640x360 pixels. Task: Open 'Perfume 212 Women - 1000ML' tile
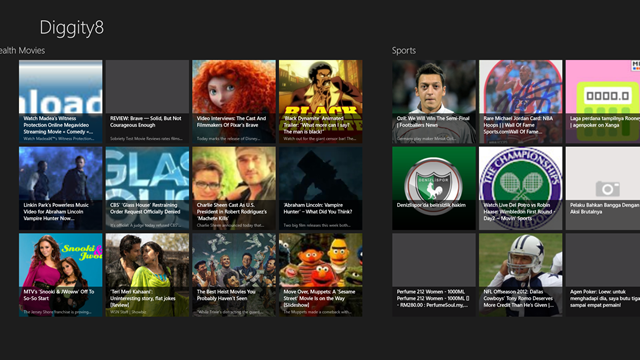[434, 275]
